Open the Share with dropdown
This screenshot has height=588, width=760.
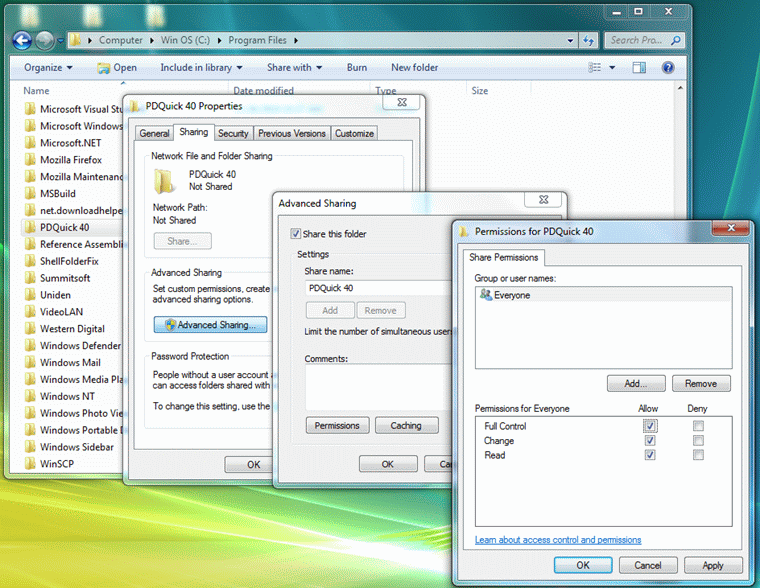(x=294, y=68)
